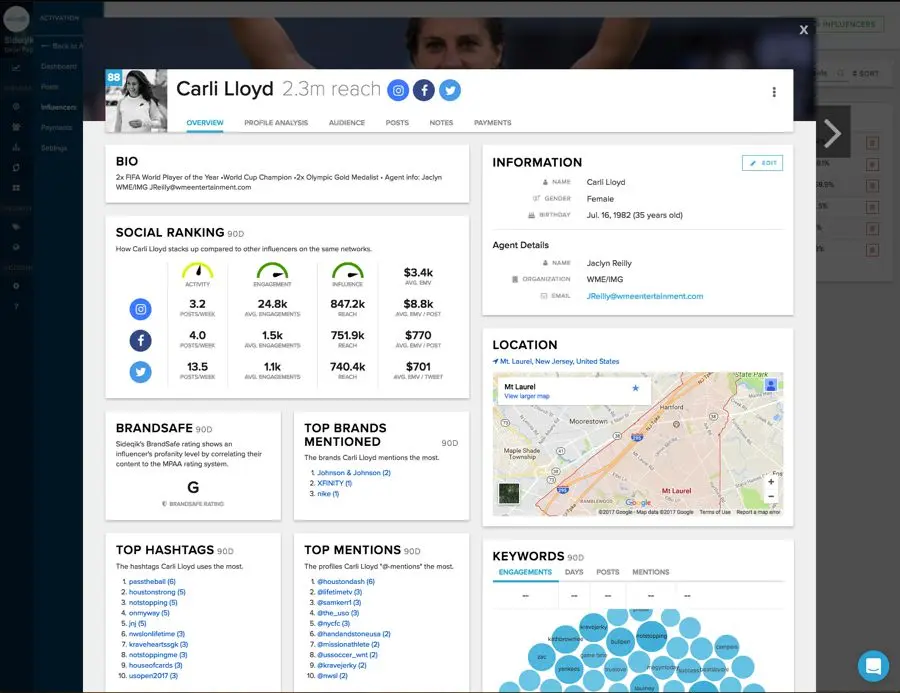Open the chat widget in the bottom right corner
Image resolution: width=900 pixels, height=693 pixels.
click(x=872, y=666)
